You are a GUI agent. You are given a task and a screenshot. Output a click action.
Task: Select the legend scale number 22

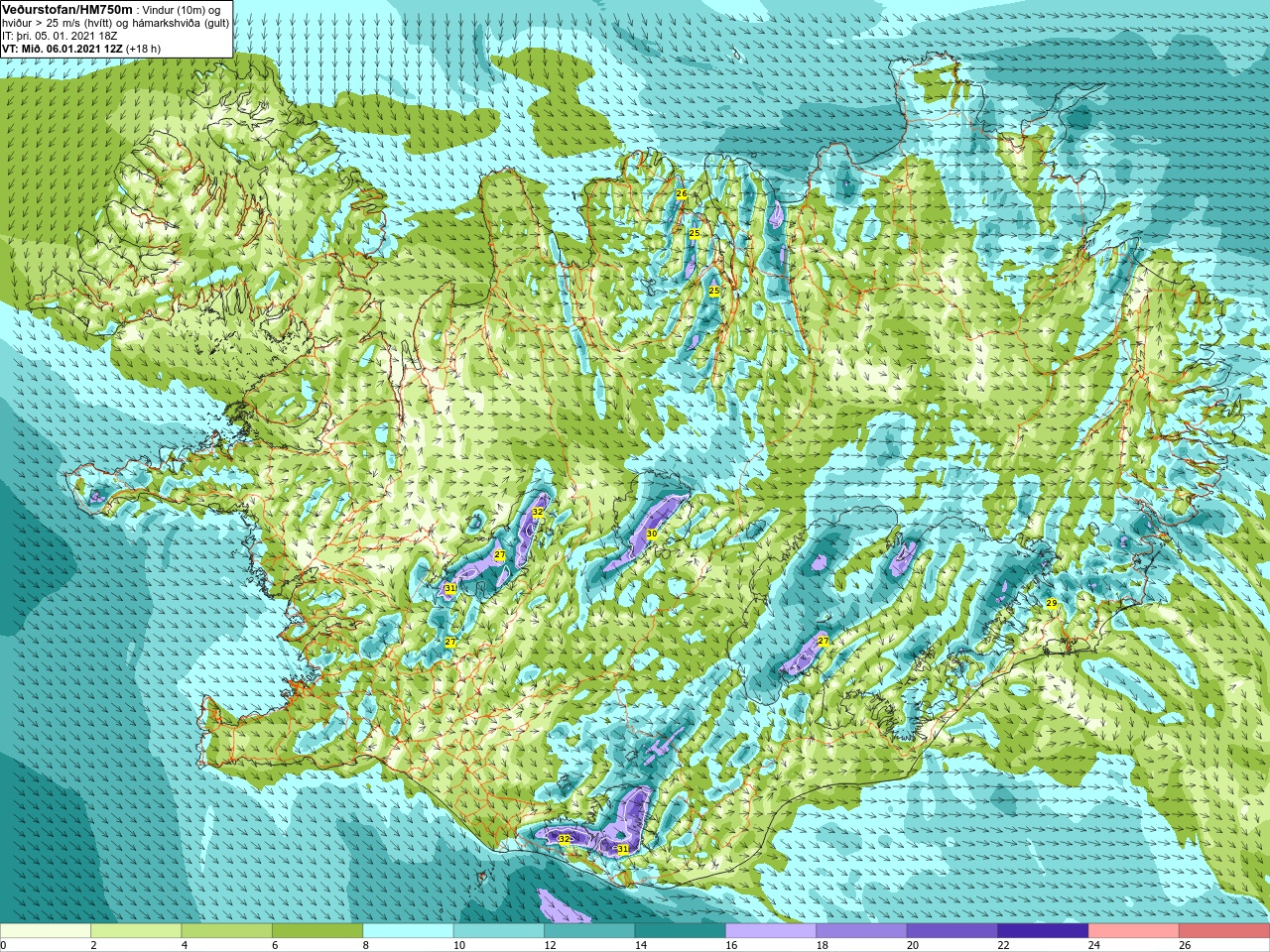point(1003,945)
